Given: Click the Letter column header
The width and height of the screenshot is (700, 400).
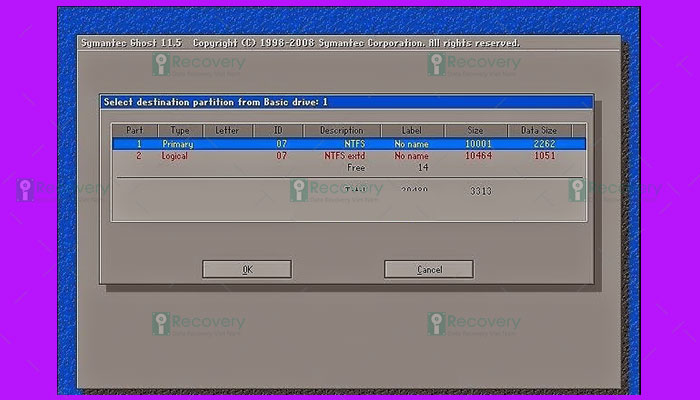Looking at the screenshot, I should coord(228,130).
